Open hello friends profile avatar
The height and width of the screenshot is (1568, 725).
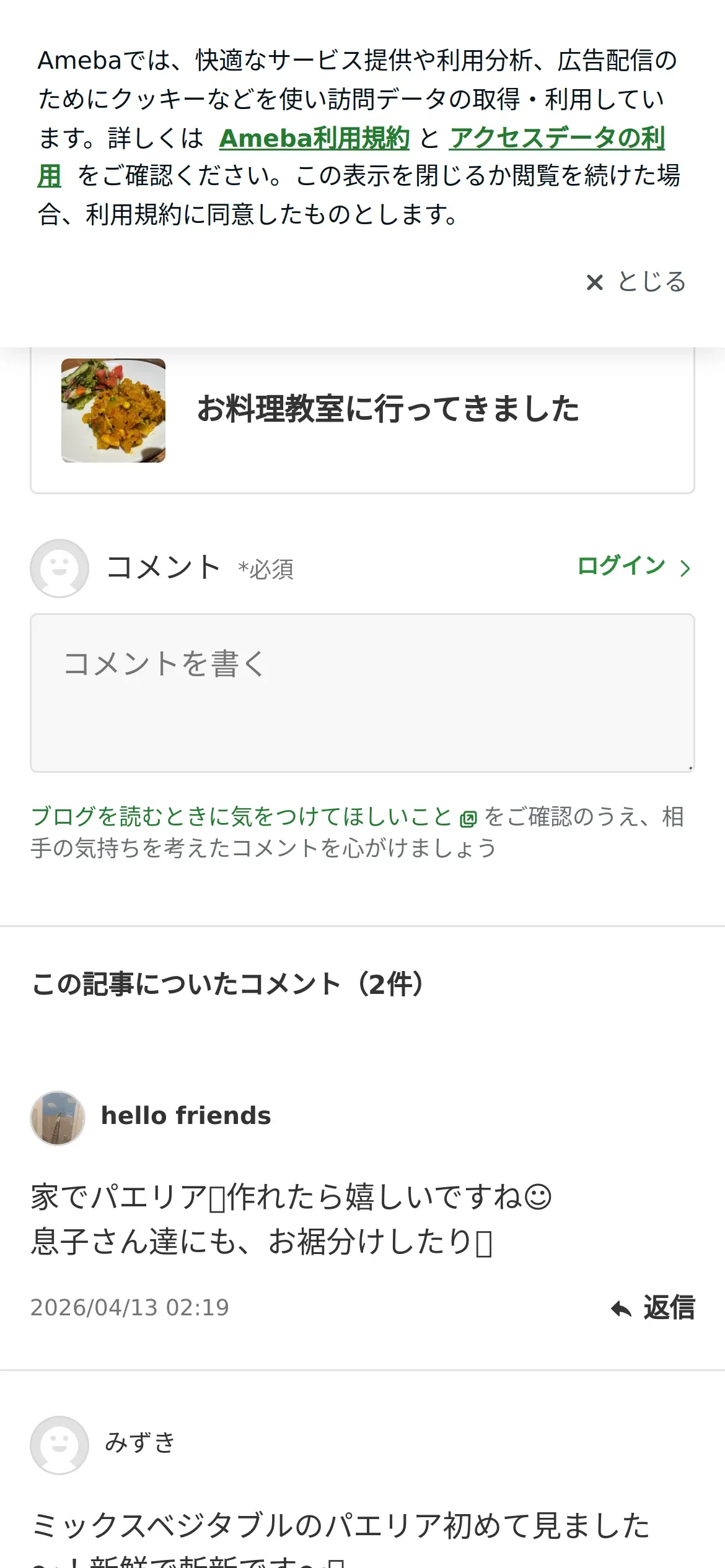pos(58,1118)
